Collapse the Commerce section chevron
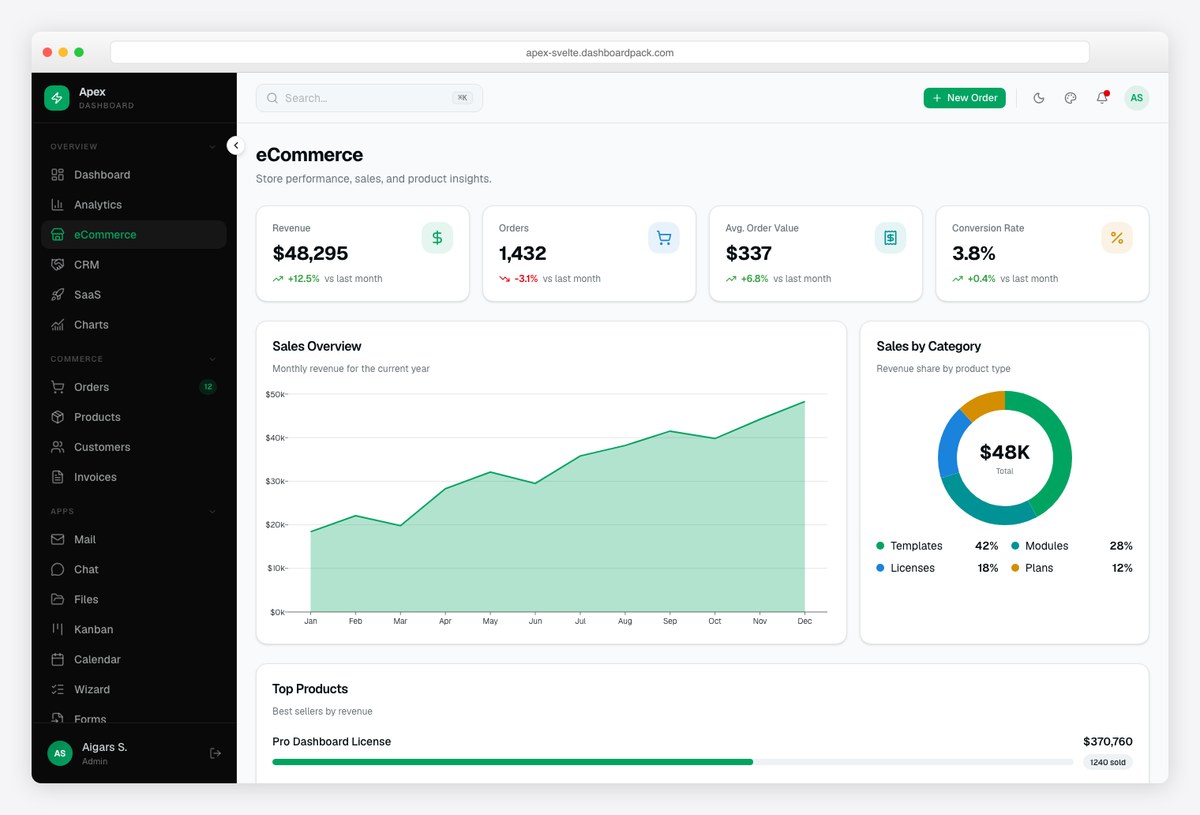Viewport: 1200px width, 815px height. [x=212, y=359]
